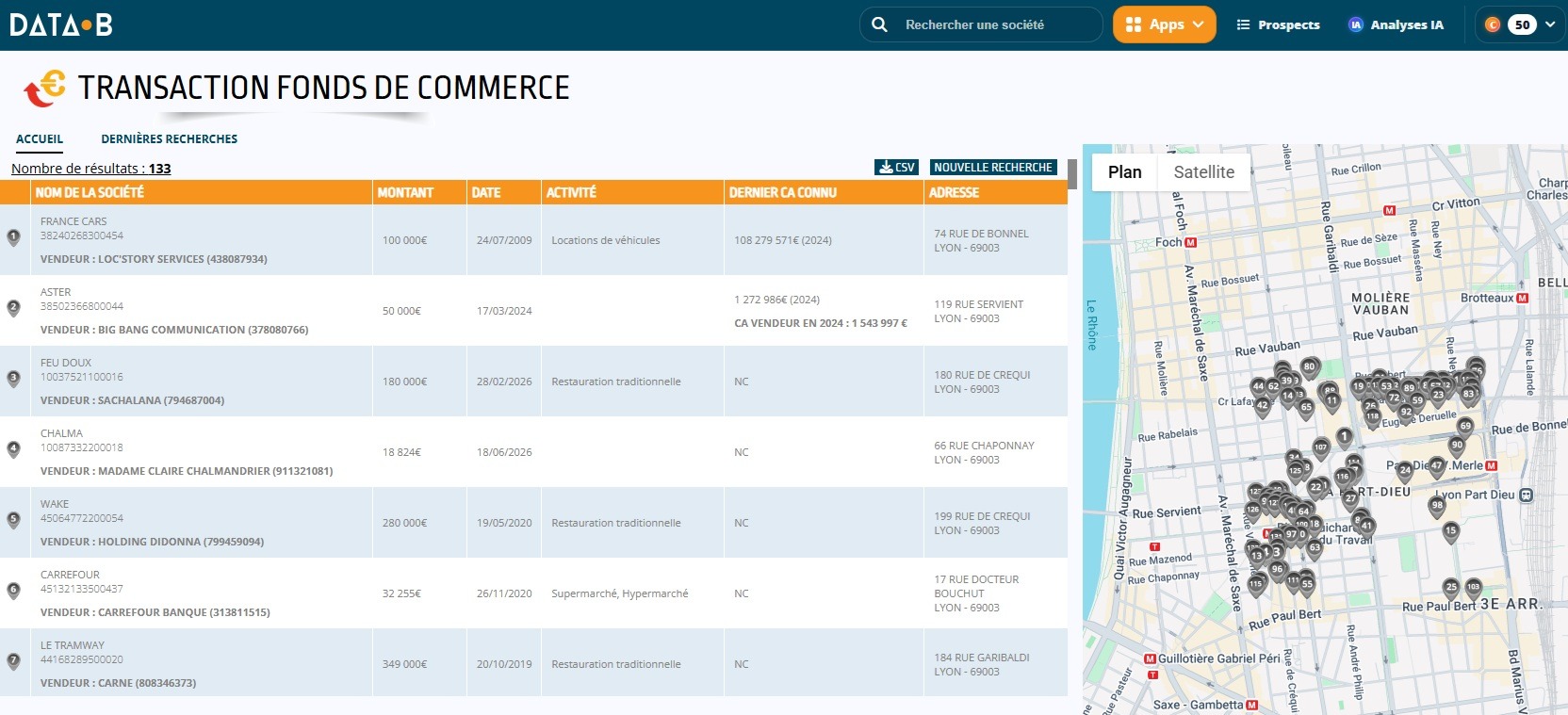This screenshot has width=1568, height=715.
Task: Click the 'Nombre de résultats : 133' text
Action: tap(91, 169)
